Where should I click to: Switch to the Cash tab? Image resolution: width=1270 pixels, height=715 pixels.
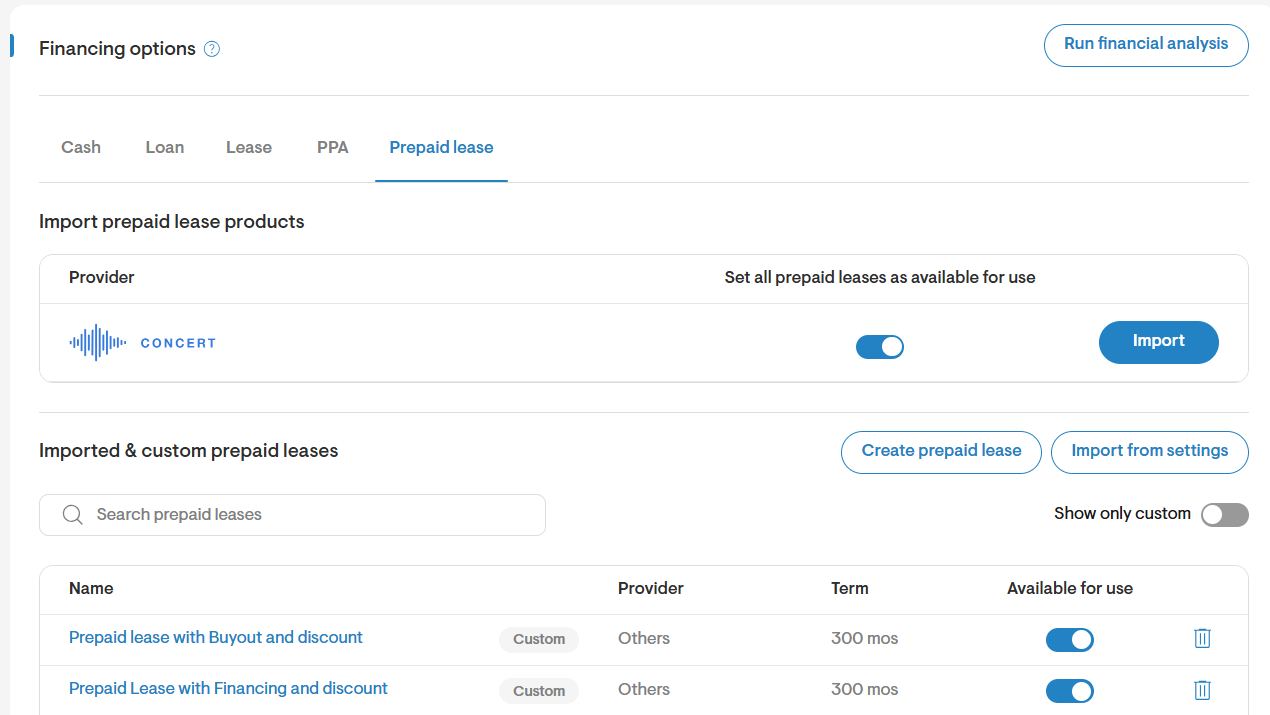(81, 147)
